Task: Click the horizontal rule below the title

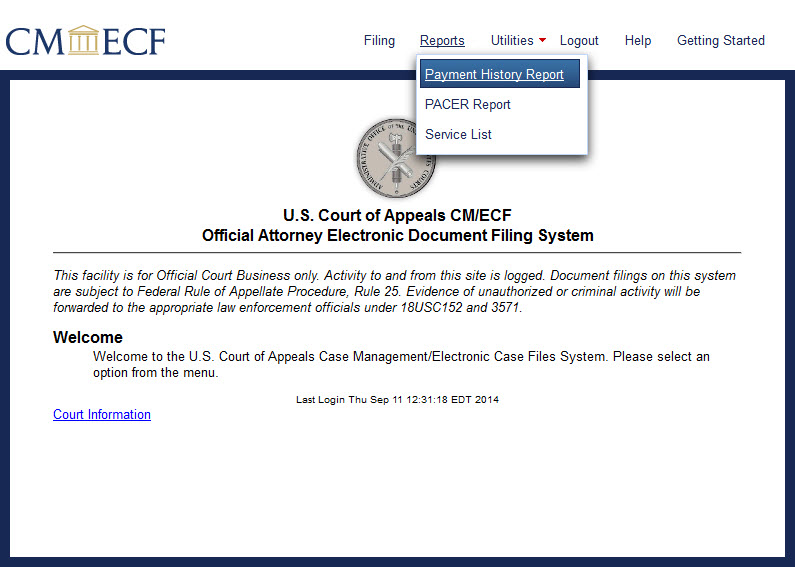Action: 397,253
